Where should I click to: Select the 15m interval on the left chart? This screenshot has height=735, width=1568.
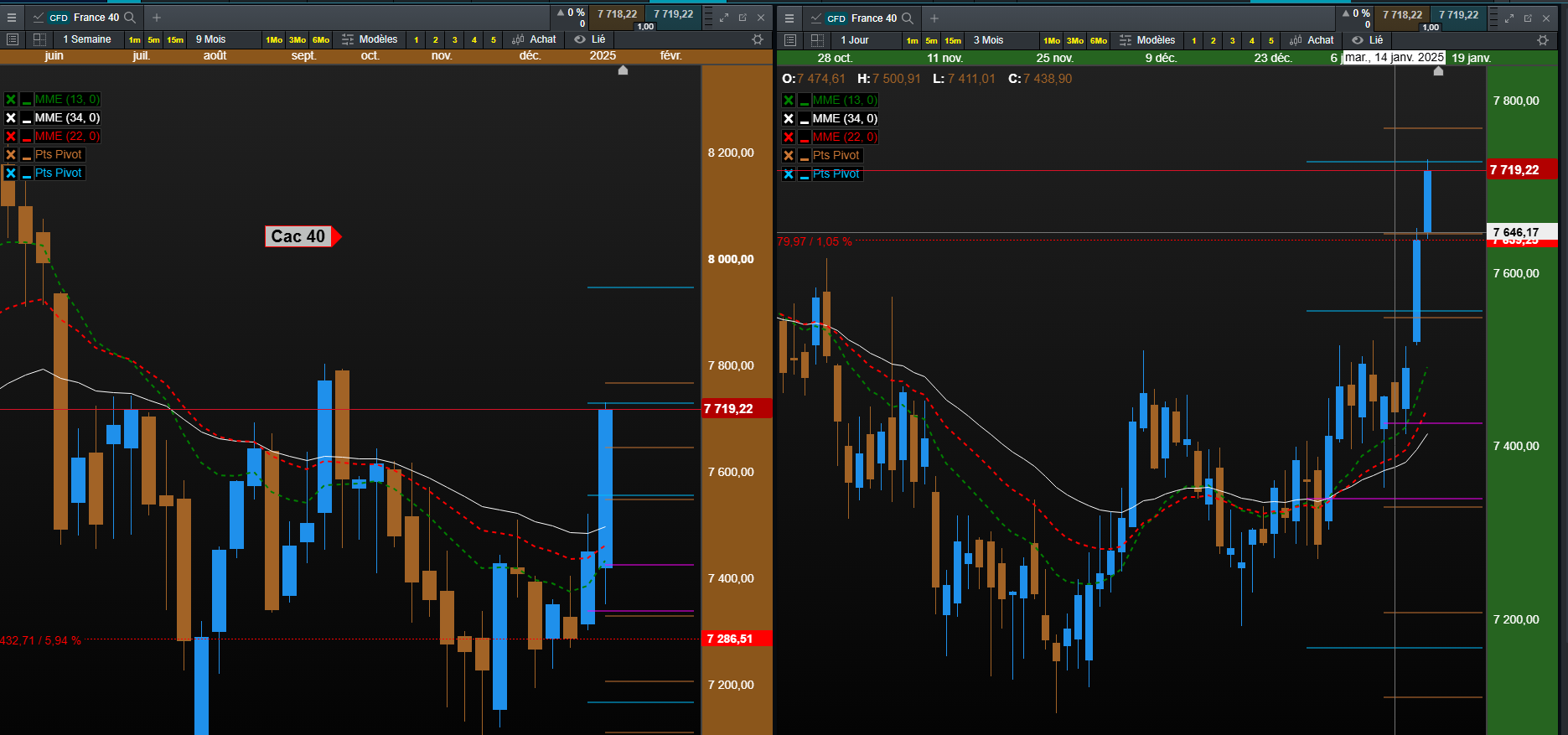click(x=175, y=39)
